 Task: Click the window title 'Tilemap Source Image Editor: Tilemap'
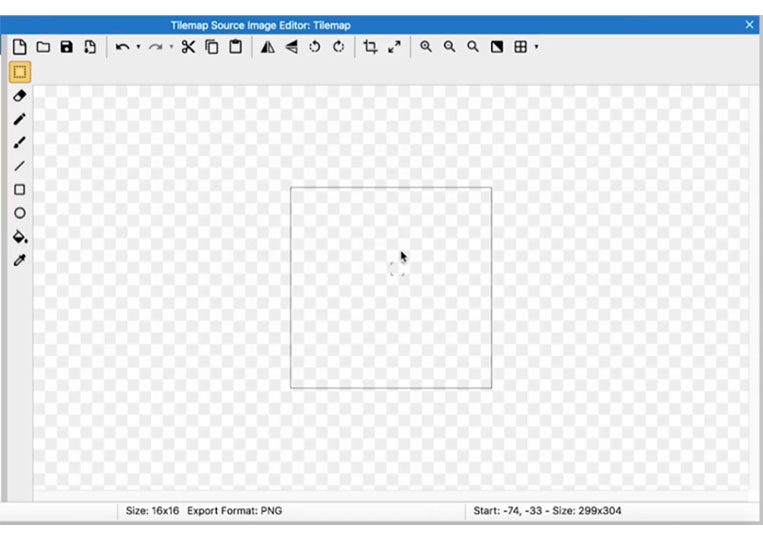[x=260, y=25]
